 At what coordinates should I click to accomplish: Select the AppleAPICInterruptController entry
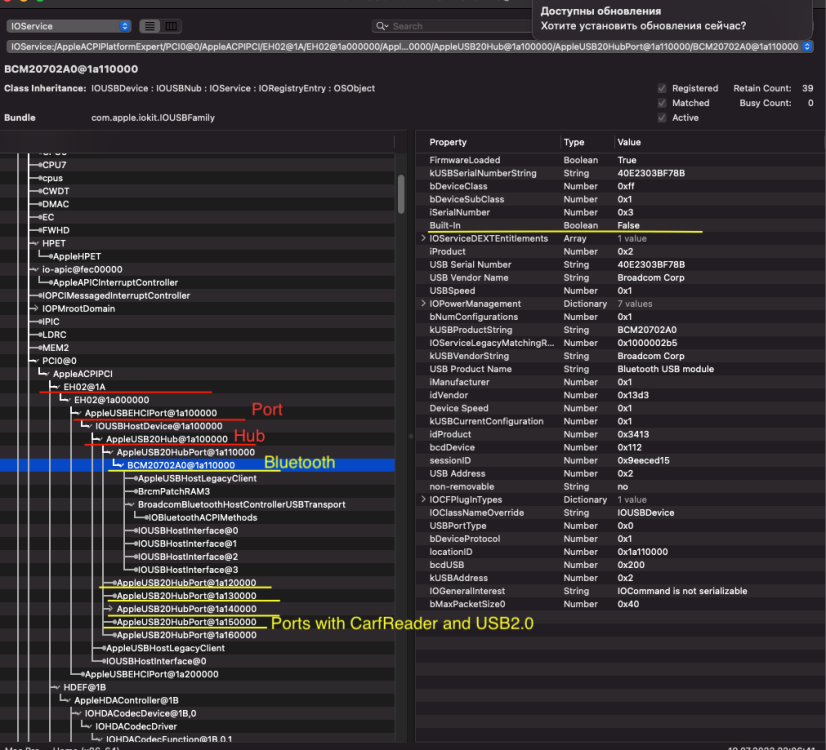(x=115, y=282)
